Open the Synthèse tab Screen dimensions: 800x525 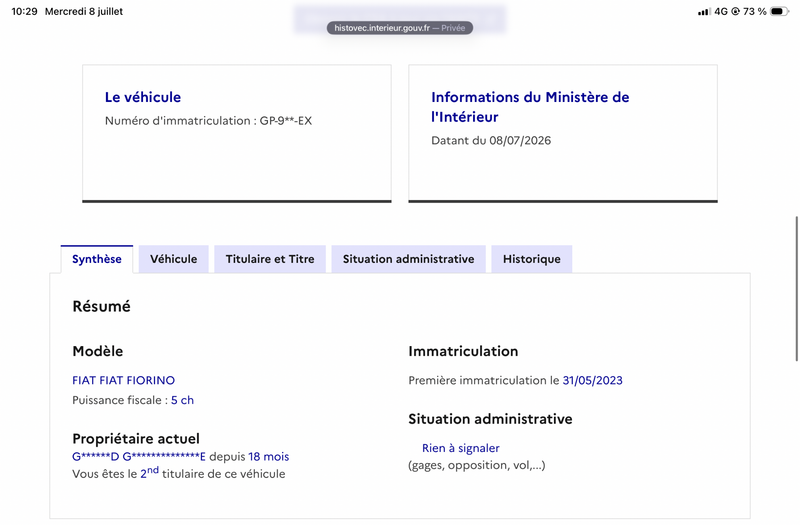(97, 259)
